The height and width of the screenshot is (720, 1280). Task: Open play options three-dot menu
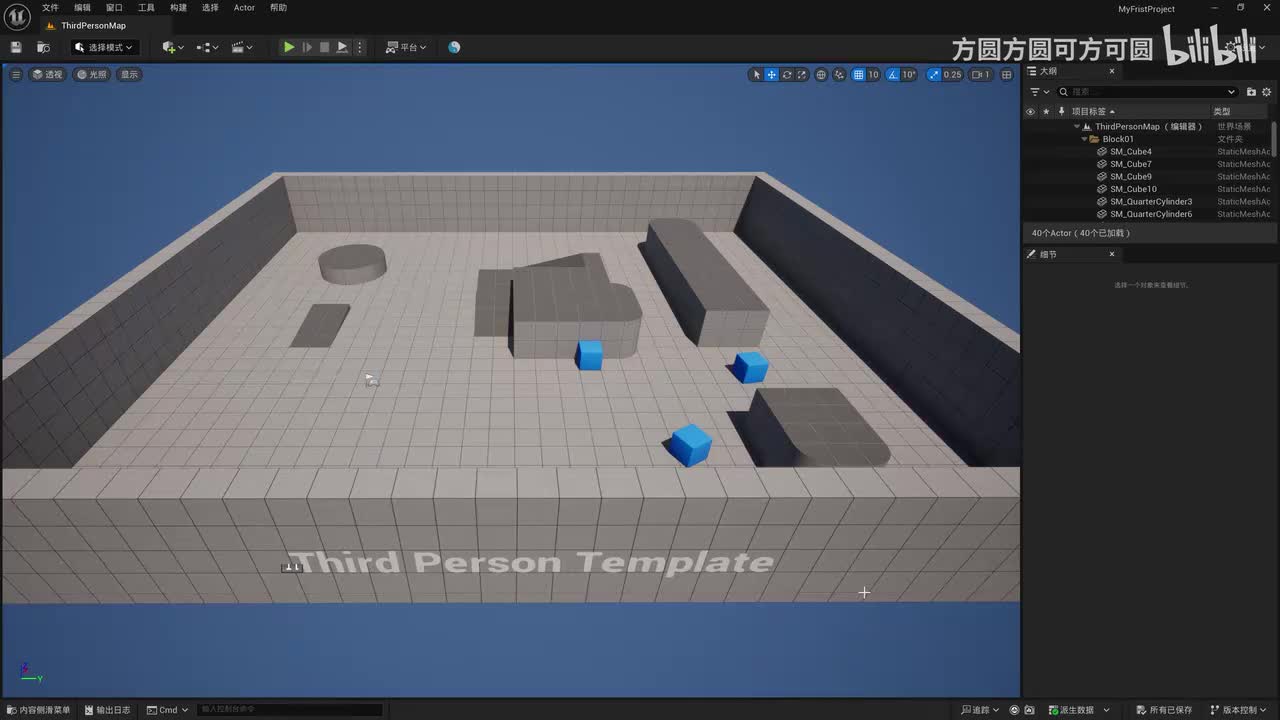point(360,47)
